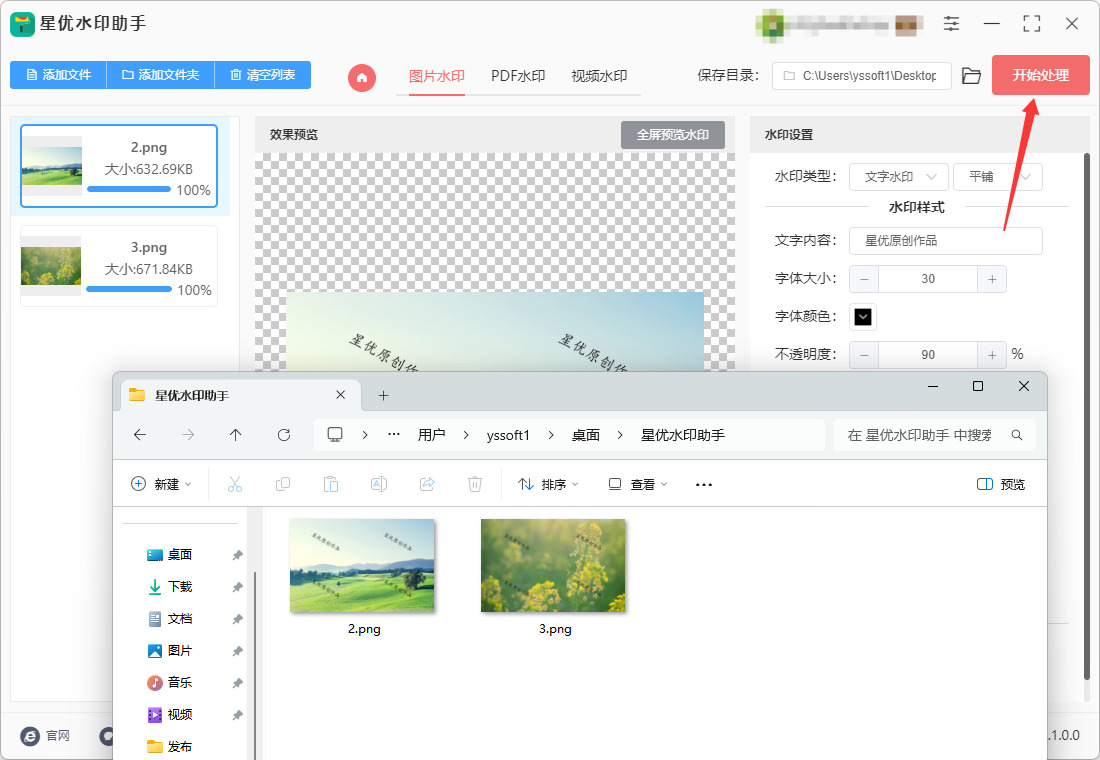Refresh the file explorer view
The width and height of the screenshot is (1100, 760).
click(284, 435)
